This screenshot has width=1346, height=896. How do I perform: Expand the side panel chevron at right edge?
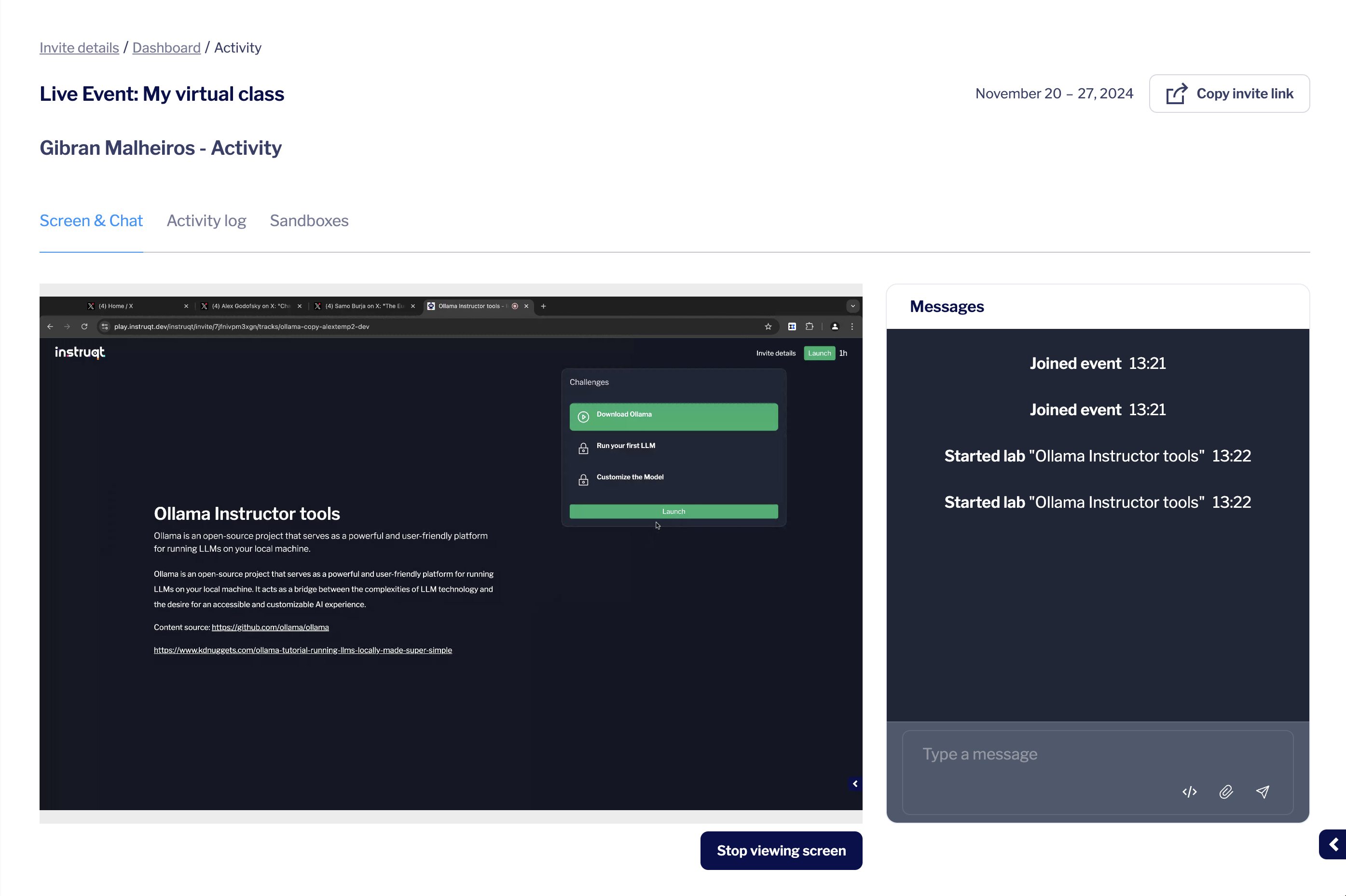(x=1333, y=844)
